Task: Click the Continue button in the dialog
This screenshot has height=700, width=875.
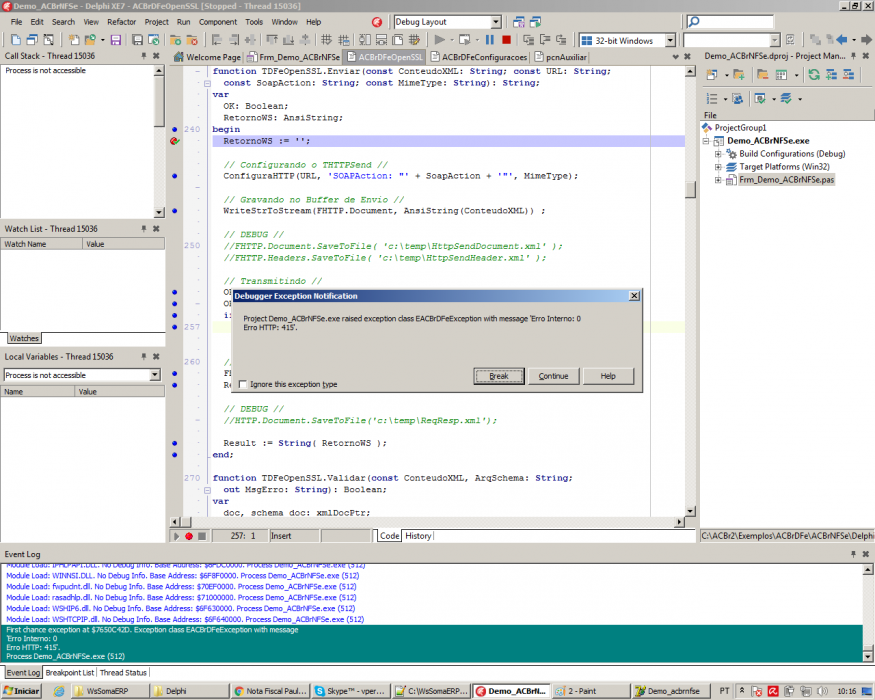Action: pos(553,376)
